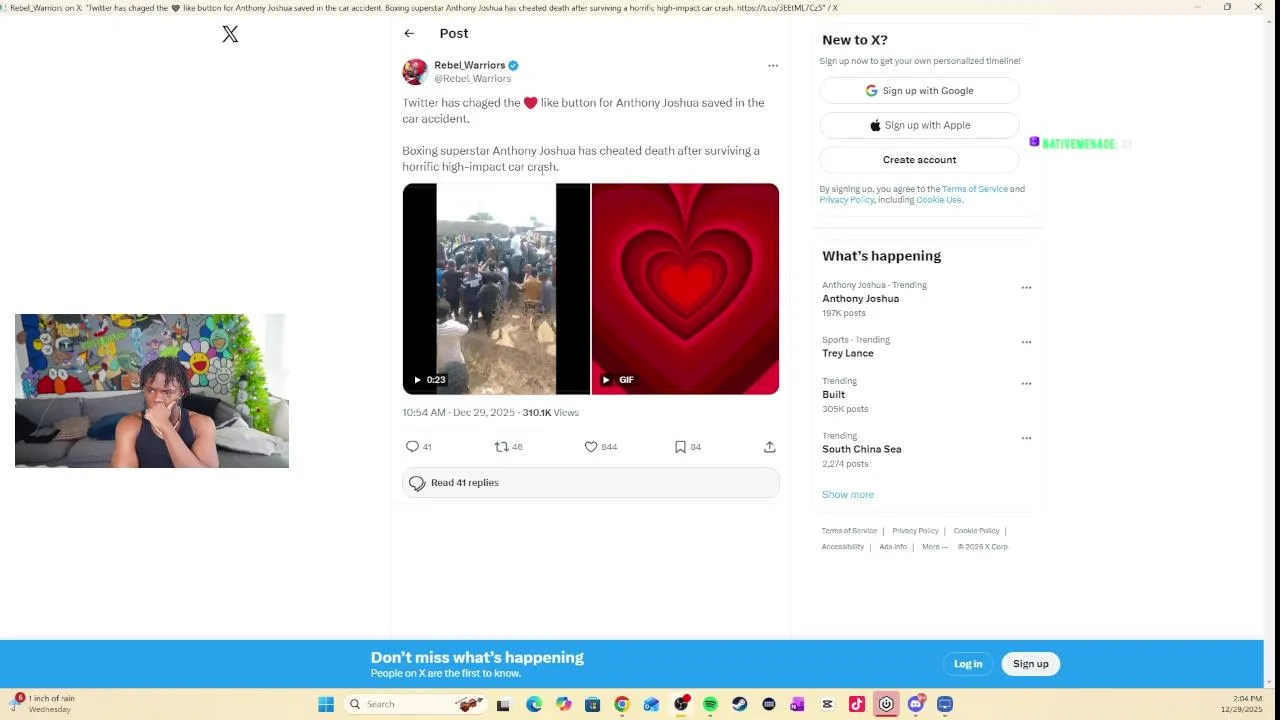
Task: Click Rebel_Warriors display name
Action: [x=470, y=65]
